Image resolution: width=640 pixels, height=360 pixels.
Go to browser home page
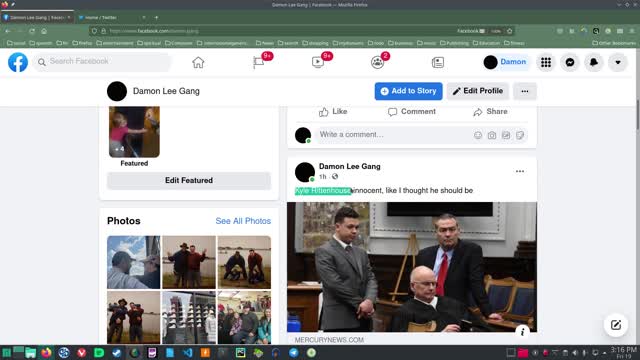pyautogui.click(x=44, y=31)
